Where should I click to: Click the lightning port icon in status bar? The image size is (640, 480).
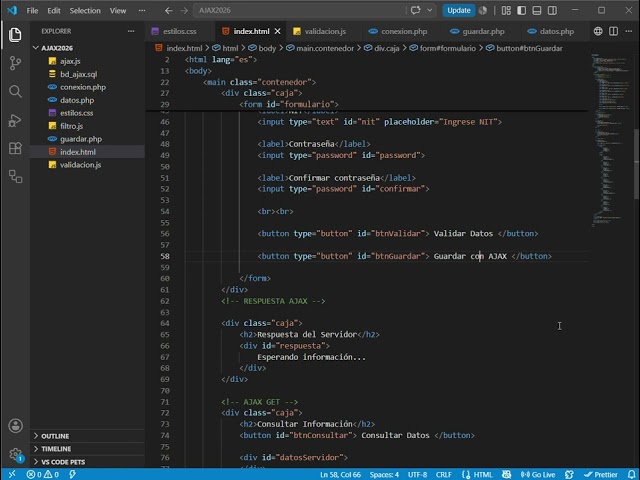[73, 474]
